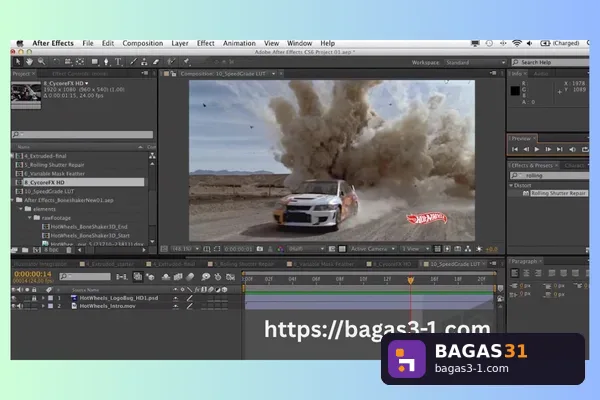Open the Graph Editor in timeline
The image size is (600, 400).
pyautogui.click(x=230, y=276)
